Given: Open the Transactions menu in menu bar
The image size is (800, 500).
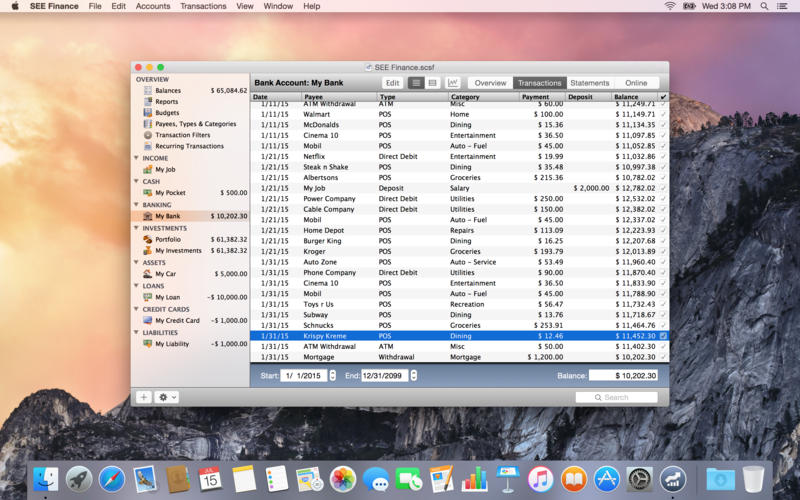Looking at the screenshot, I should pyautogui.click(x=203, y=6).
